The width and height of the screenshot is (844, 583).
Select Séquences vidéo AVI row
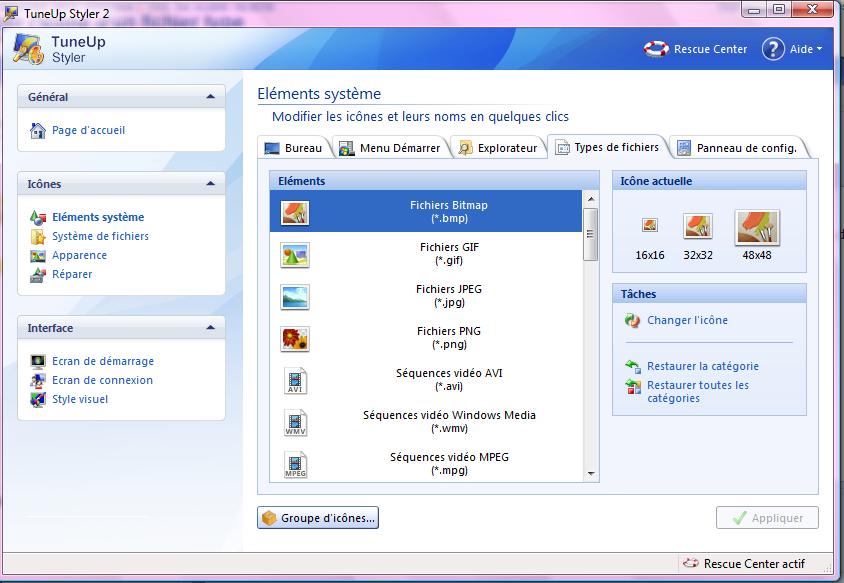pos(426,381)
